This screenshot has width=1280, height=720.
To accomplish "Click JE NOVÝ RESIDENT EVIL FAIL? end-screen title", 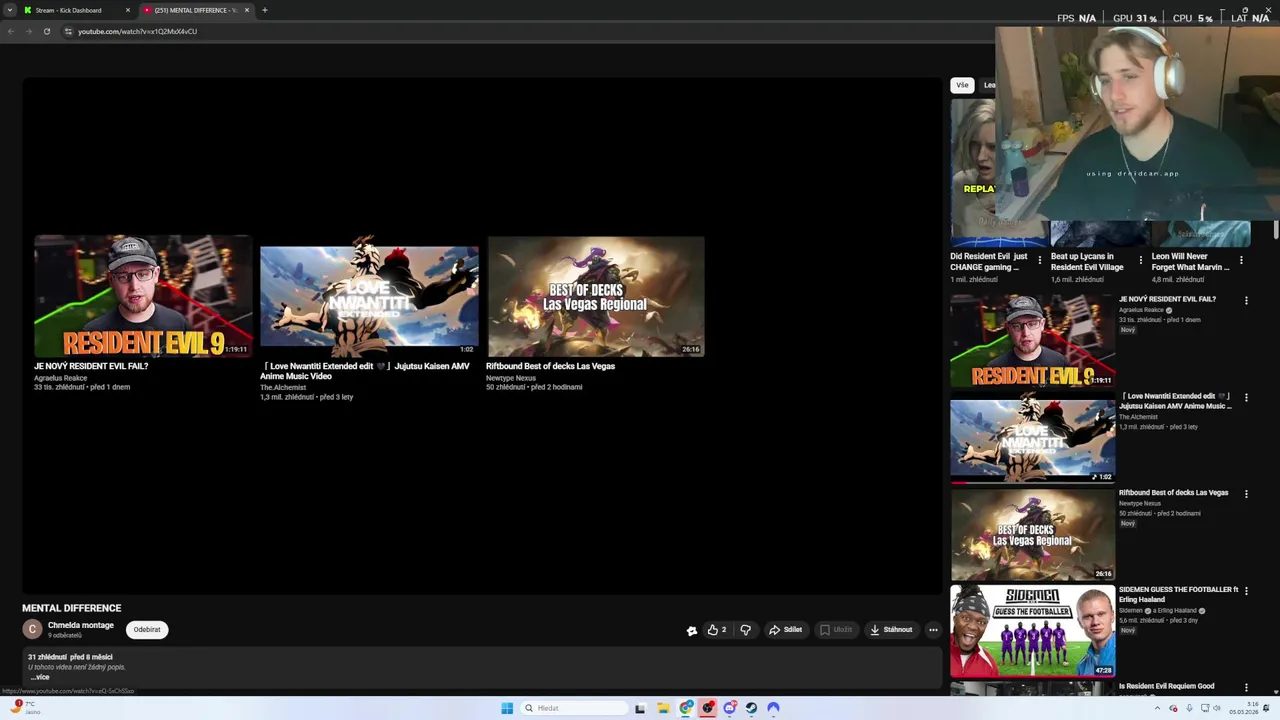I will tap(91, 366).
